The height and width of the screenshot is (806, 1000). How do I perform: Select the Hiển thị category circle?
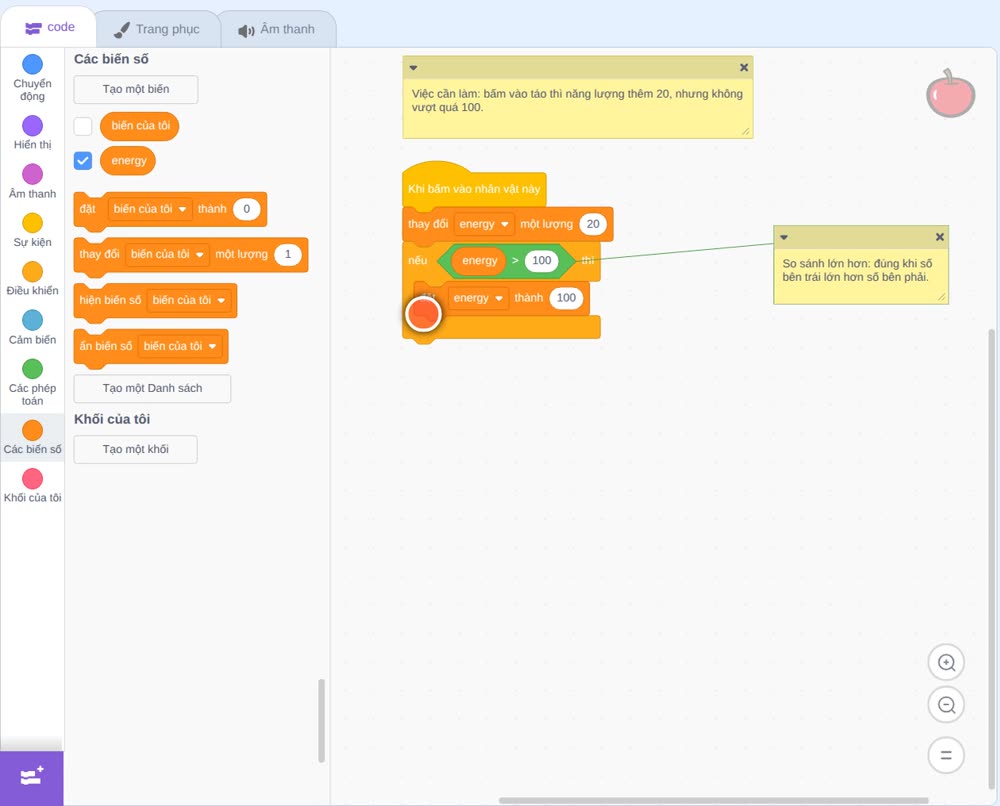pos(33,126)
